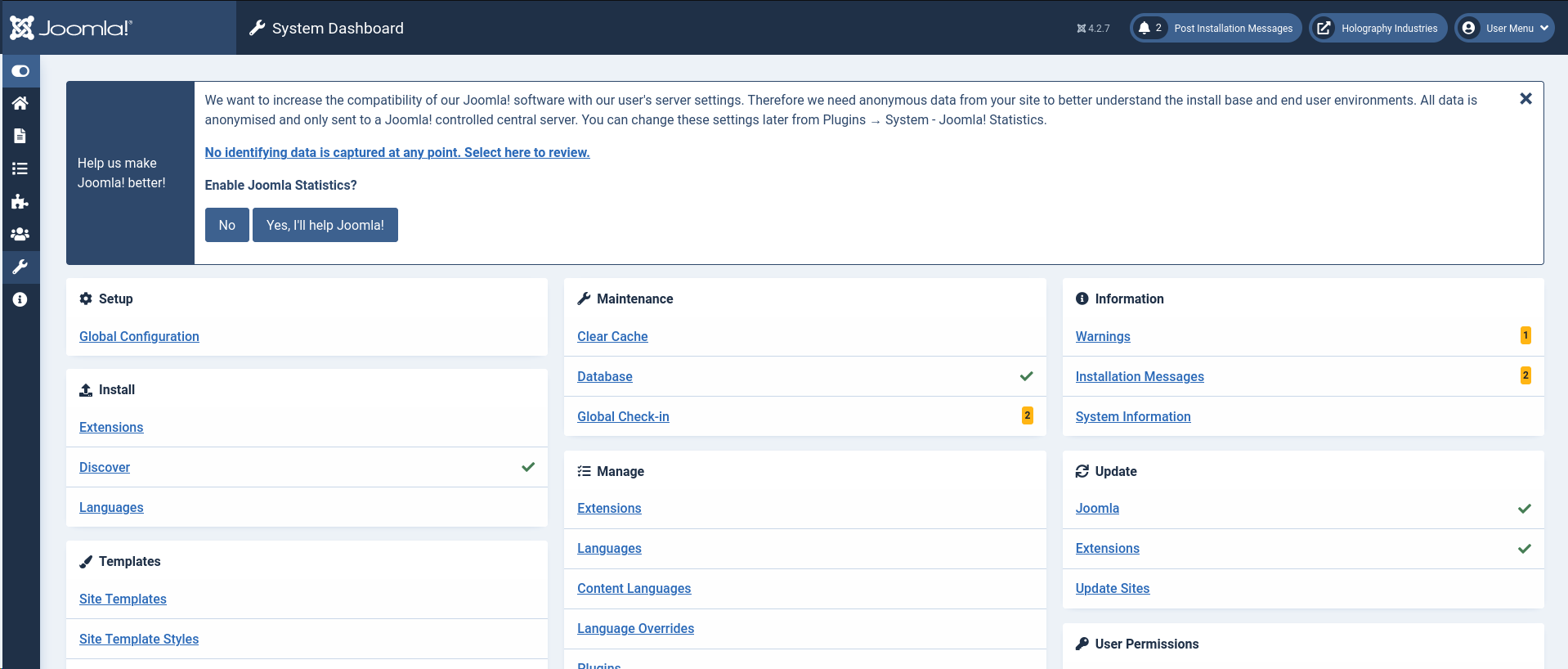Click the Joomla update checkmark icon

[x=1525, y=508]
